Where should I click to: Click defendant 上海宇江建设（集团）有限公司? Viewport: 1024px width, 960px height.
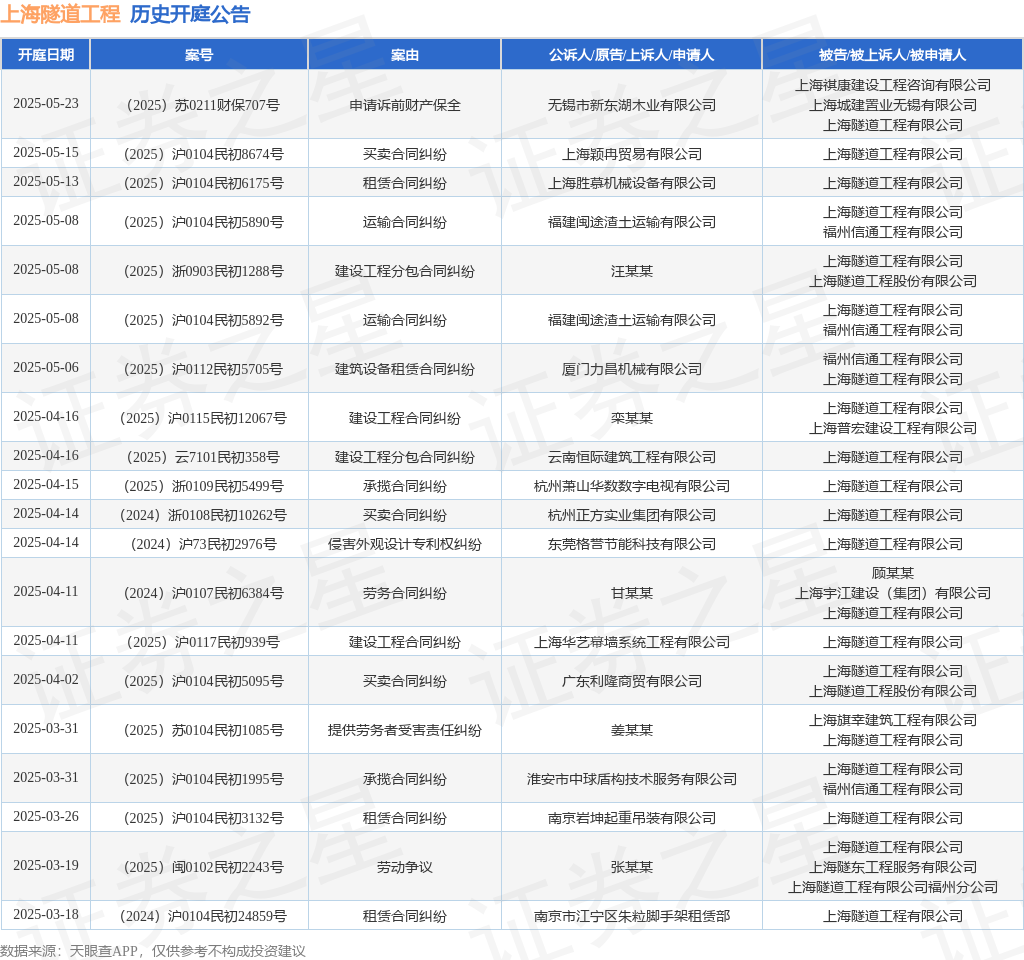(x=893, y=593)
